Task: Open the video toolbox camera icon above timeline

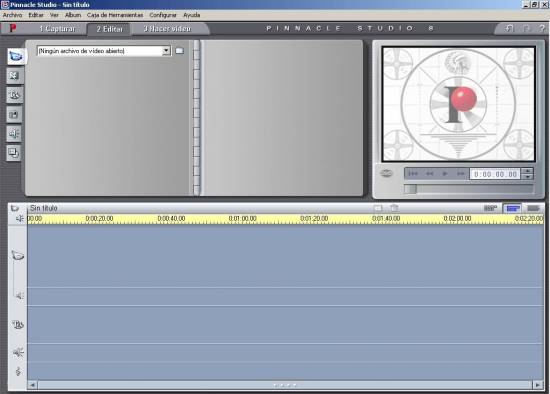Action: coord(15,208)
